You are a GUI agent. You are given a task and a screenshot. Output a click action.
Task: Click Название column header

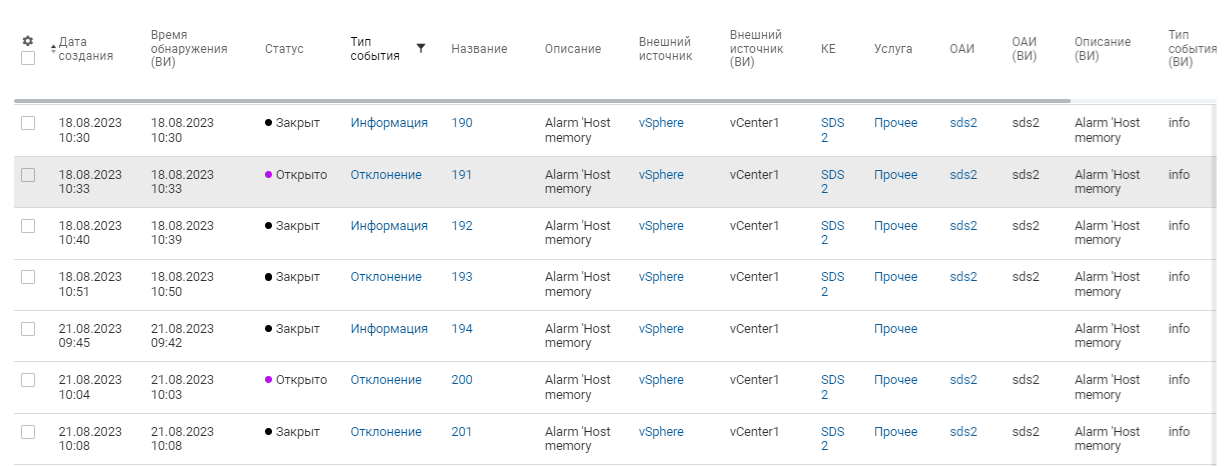tap(479, 49)
